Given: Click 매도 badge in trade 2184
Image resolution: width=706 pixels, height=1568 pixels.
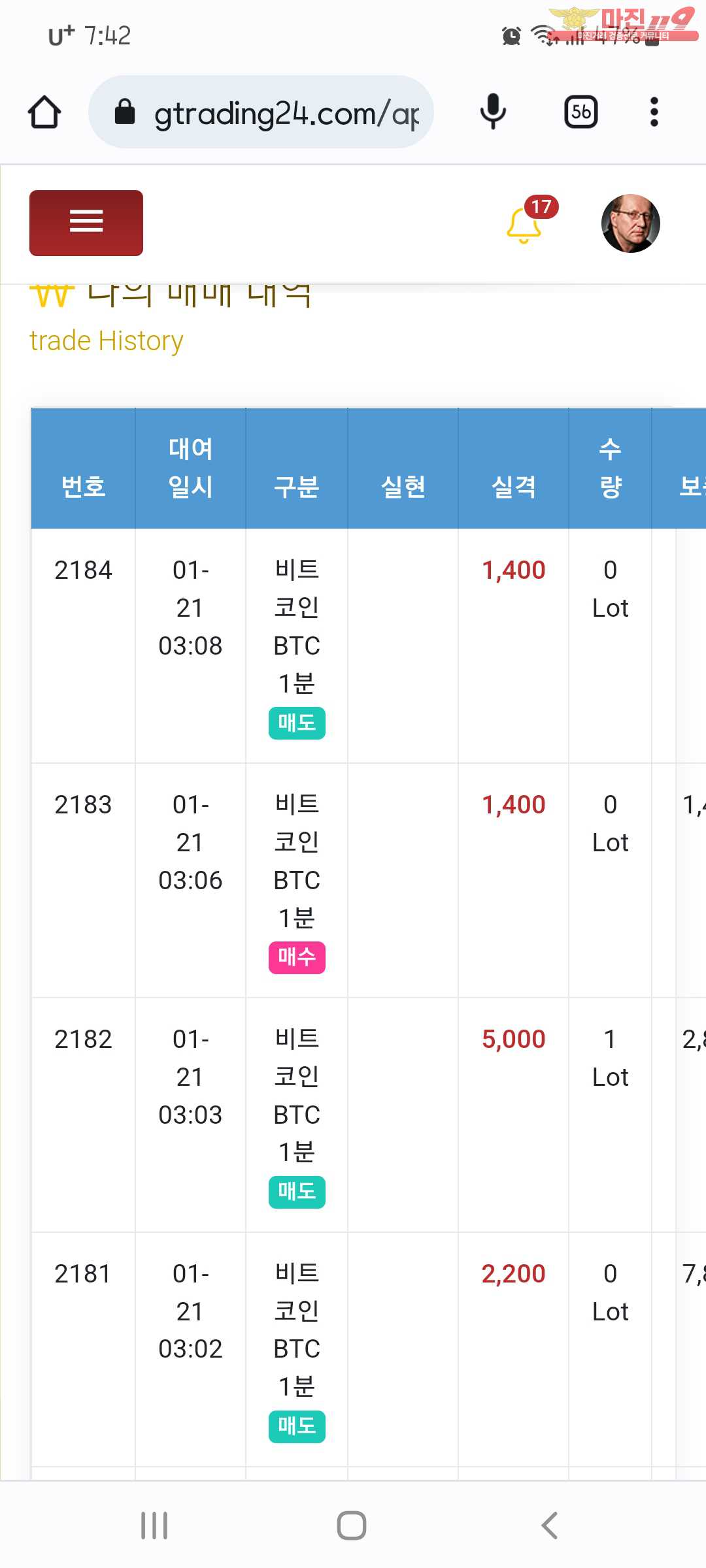Looking at the screenshot, I should click(x=297, y=723).
